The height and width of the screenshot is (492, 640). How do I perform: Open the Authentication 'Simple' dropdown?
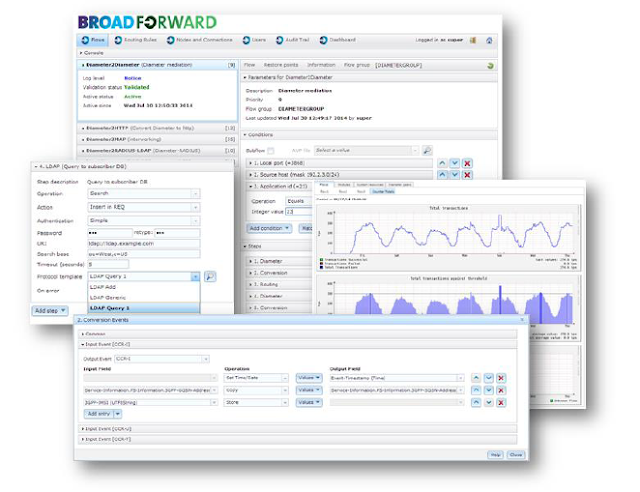point(144,221)
